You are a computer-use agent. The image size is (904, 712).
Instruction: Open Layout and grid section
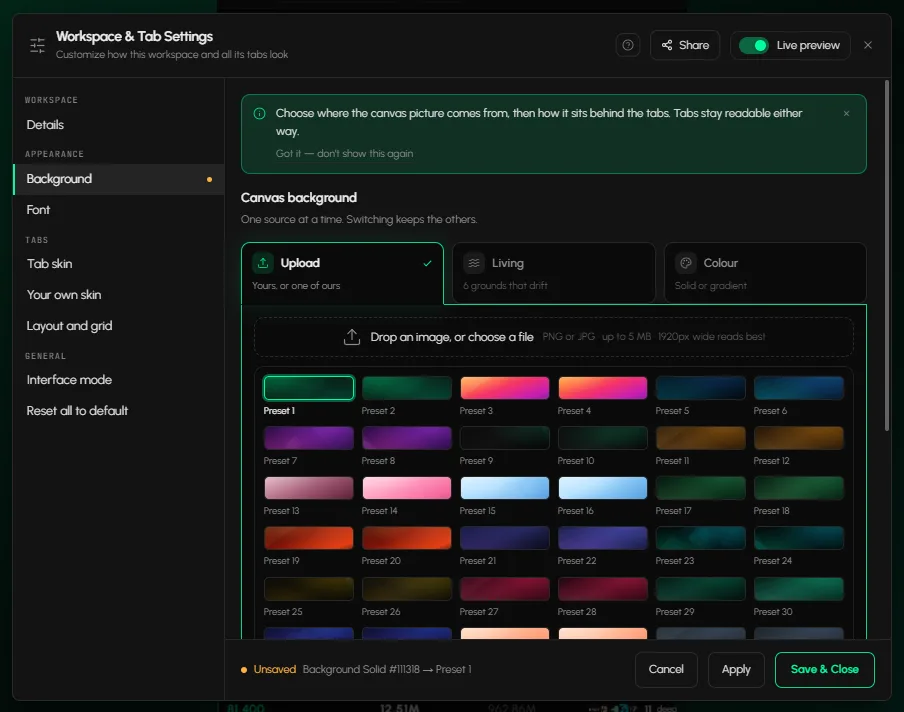click(119, 326)
